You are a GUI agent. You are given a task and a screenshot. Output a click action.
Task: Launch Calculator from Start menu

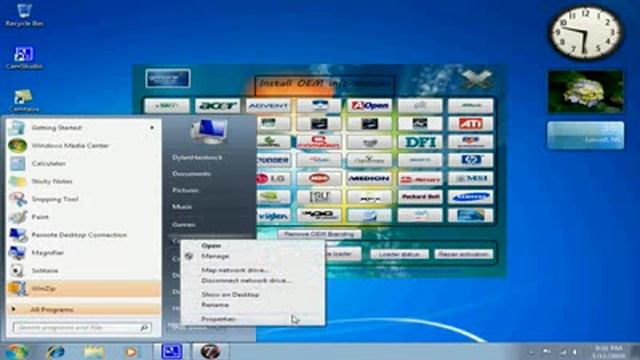tap(84, 163)
